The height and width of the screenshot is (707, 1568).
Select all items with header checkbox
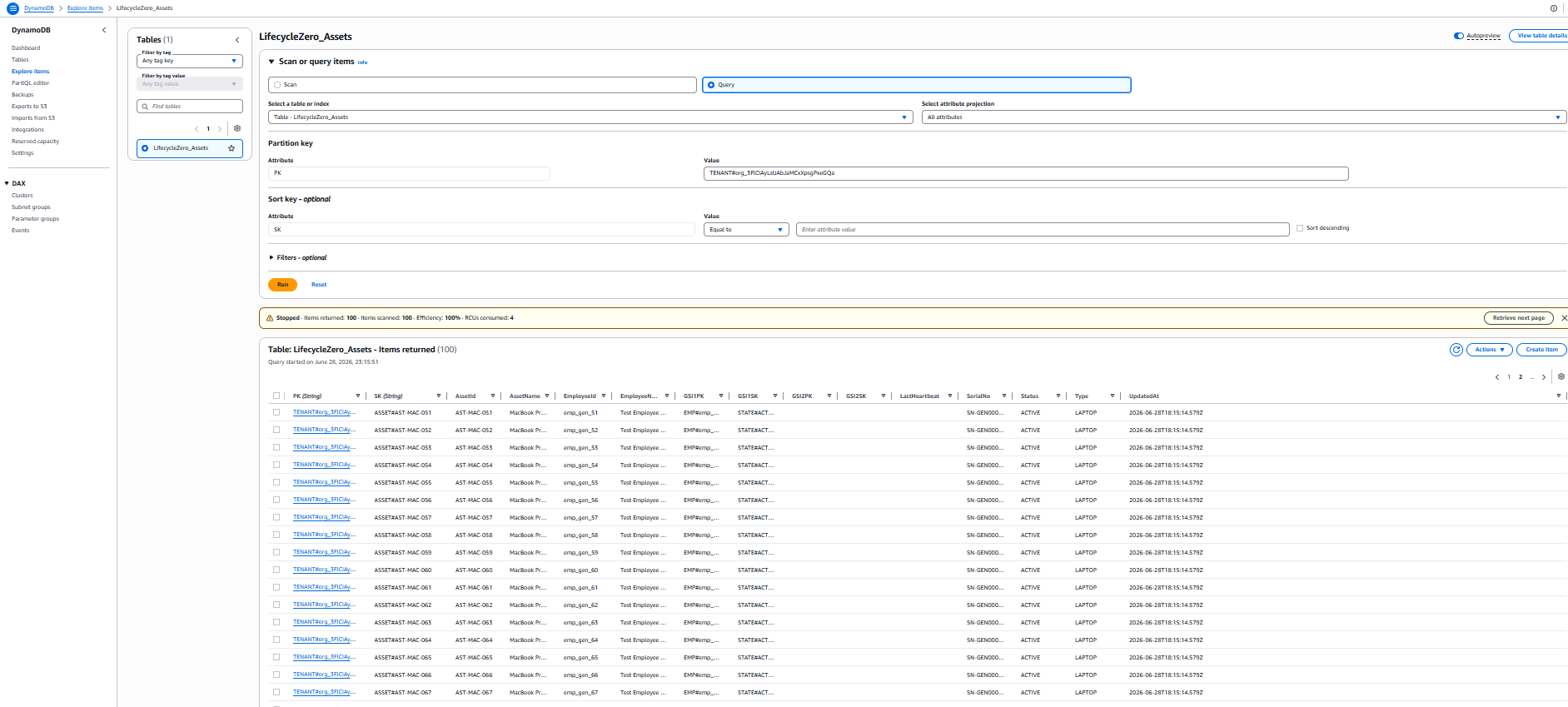point(276,396)
